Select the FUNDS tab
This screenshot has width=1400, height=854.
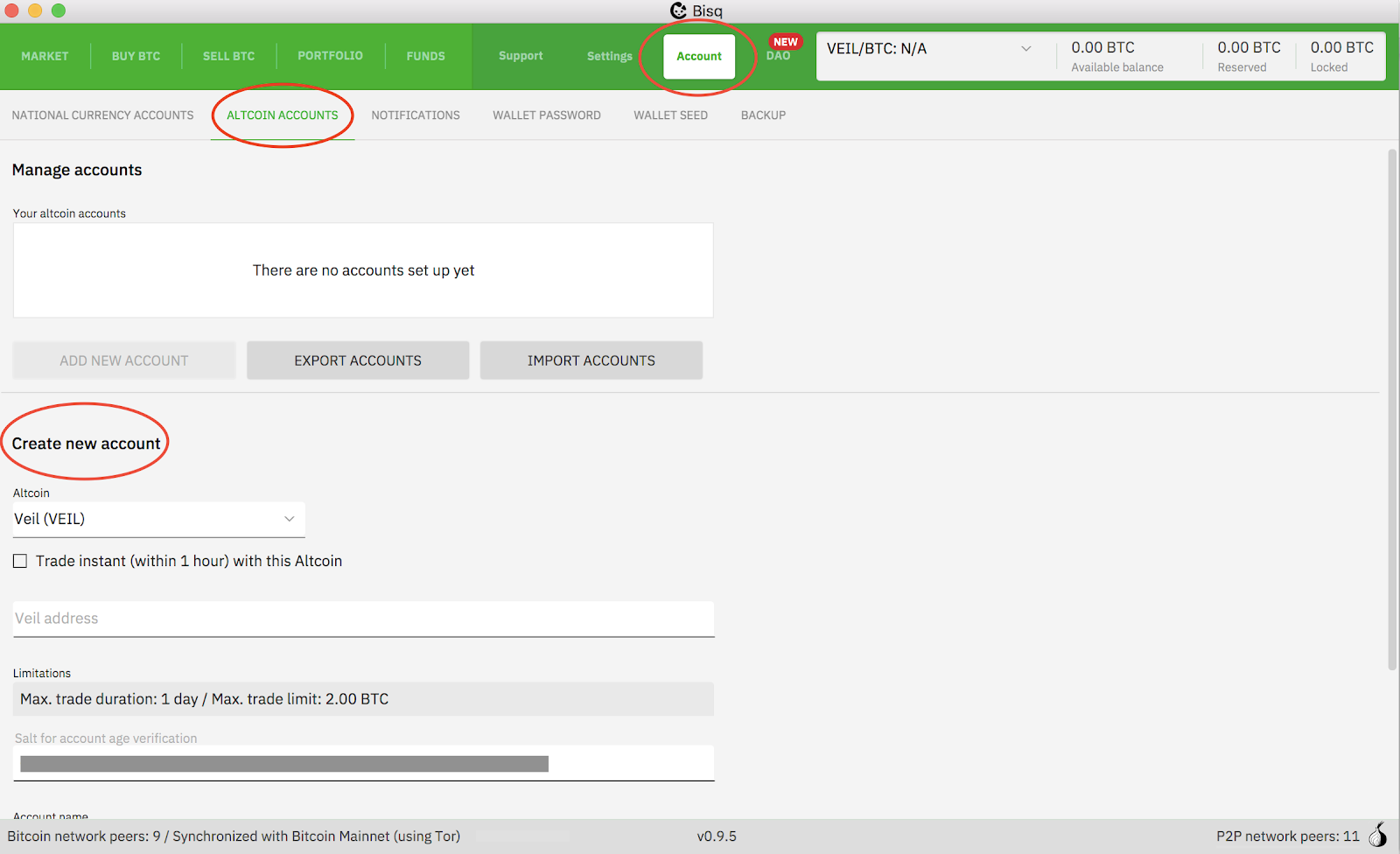click(425, 56)
